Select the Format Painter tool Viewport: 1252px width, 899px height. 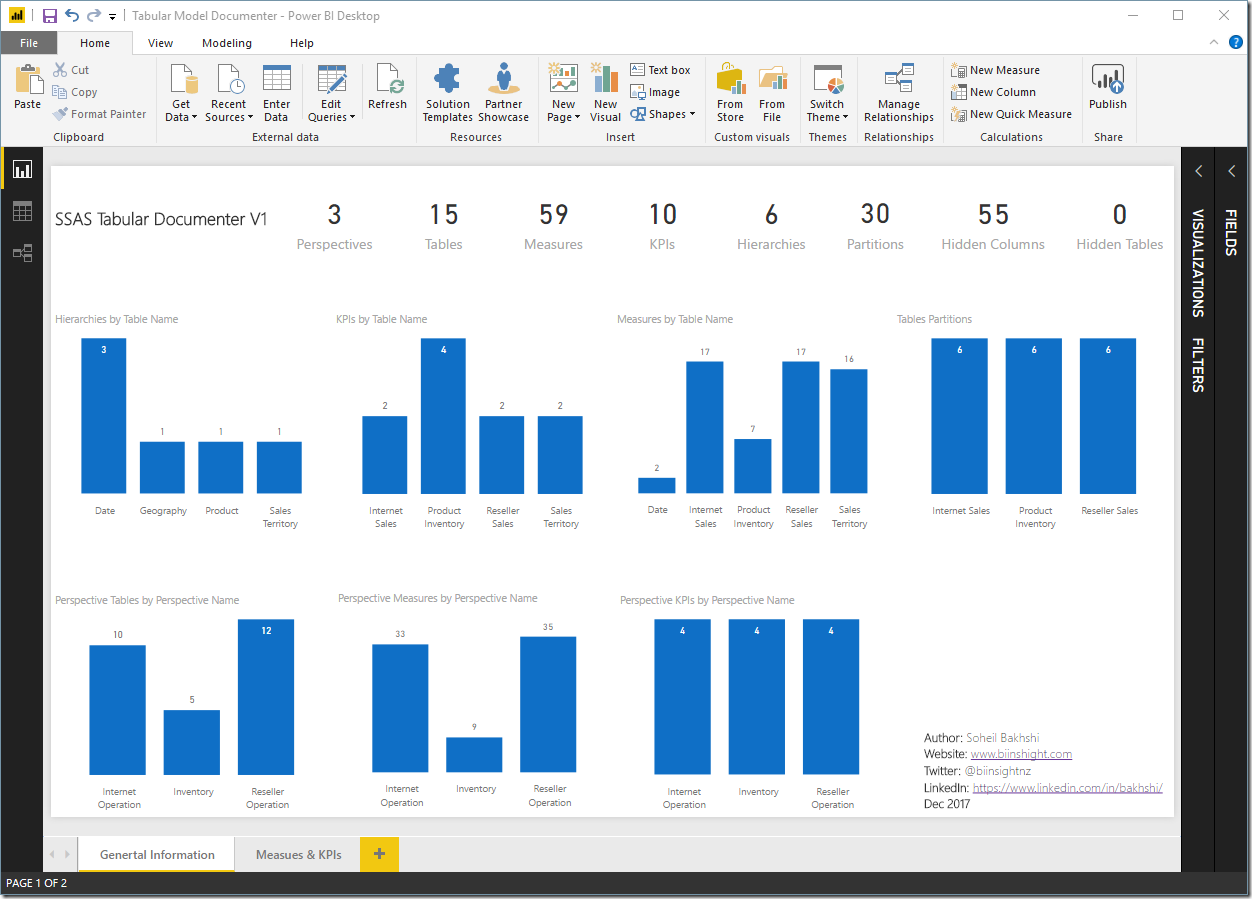click(x=99, y=114)
